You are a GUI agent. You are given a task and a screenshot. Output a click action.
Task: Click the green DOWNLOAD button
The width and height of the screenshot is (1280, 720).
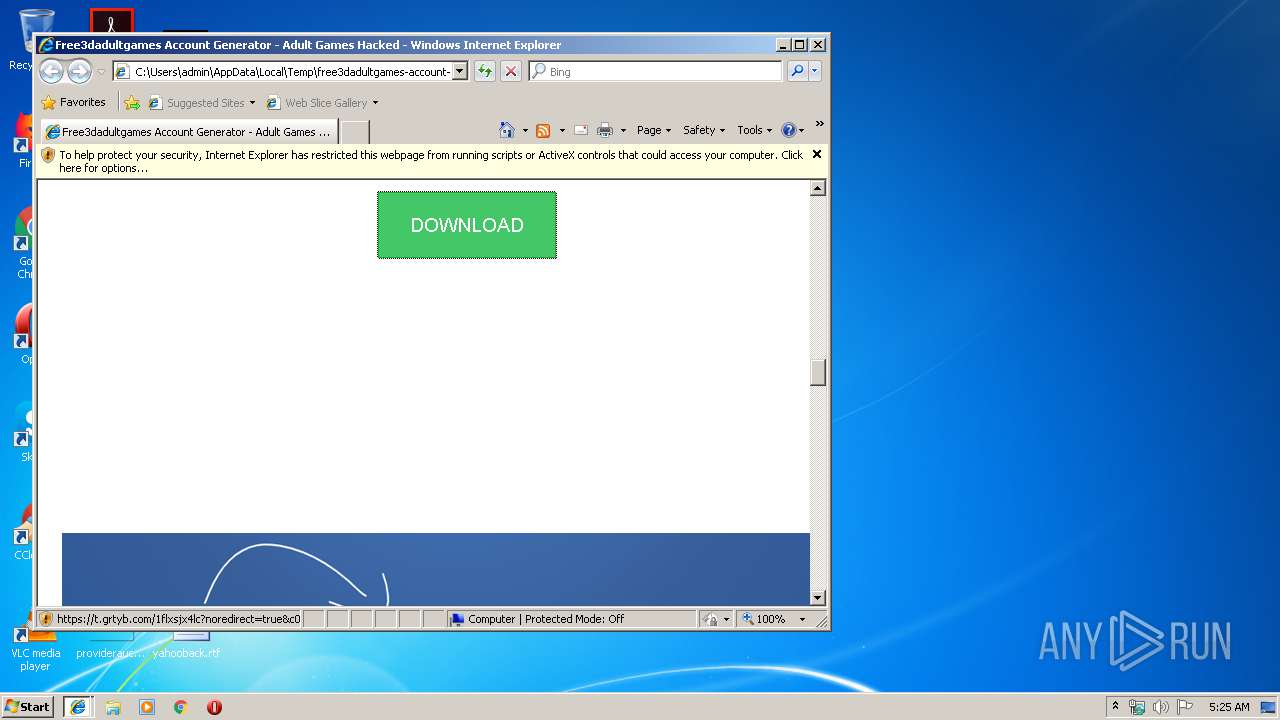coord(467,225)
